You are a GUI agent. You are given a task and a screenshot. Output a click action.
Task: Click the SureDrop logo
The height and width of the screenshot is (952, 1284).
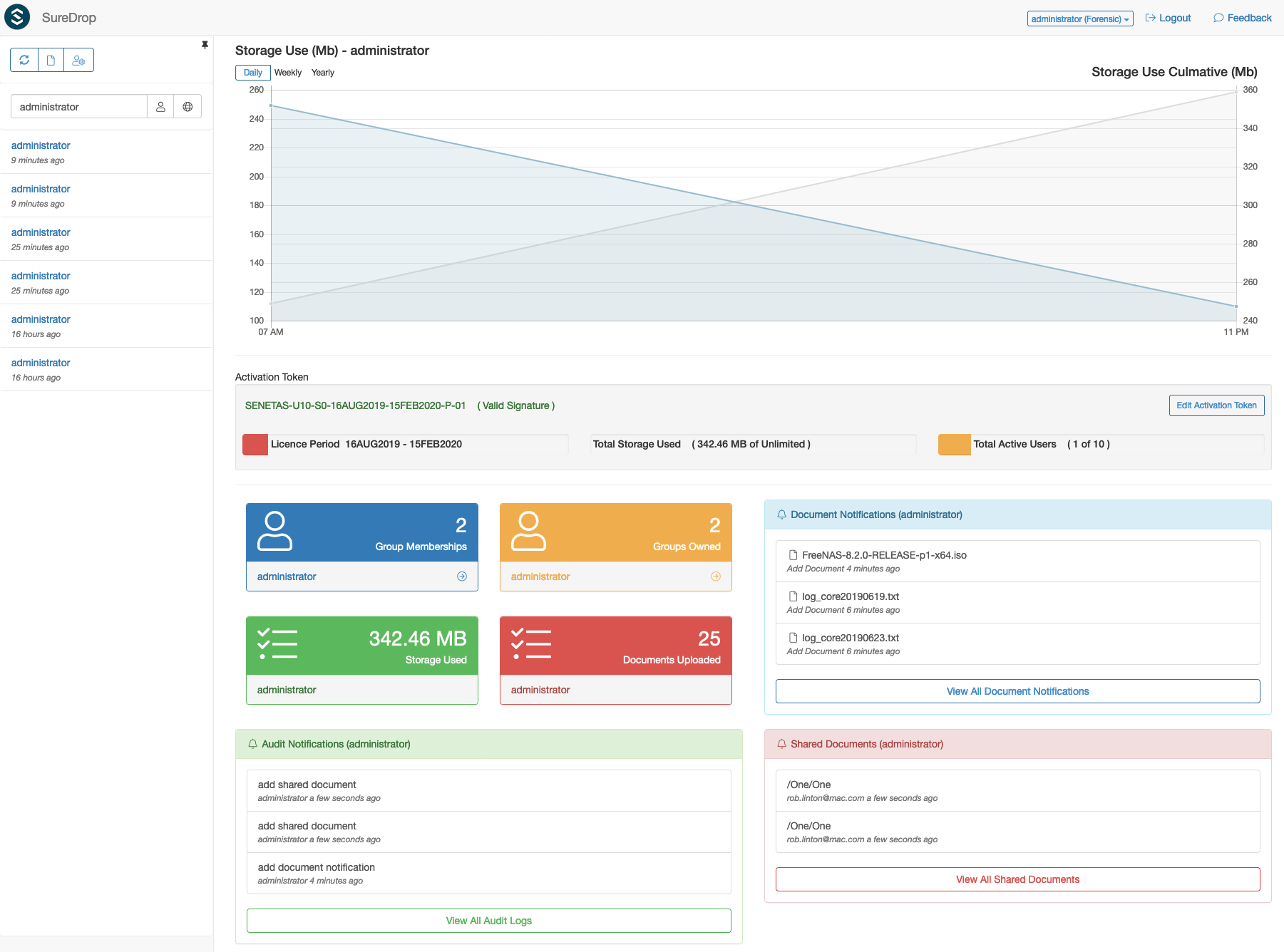(17, 17)
